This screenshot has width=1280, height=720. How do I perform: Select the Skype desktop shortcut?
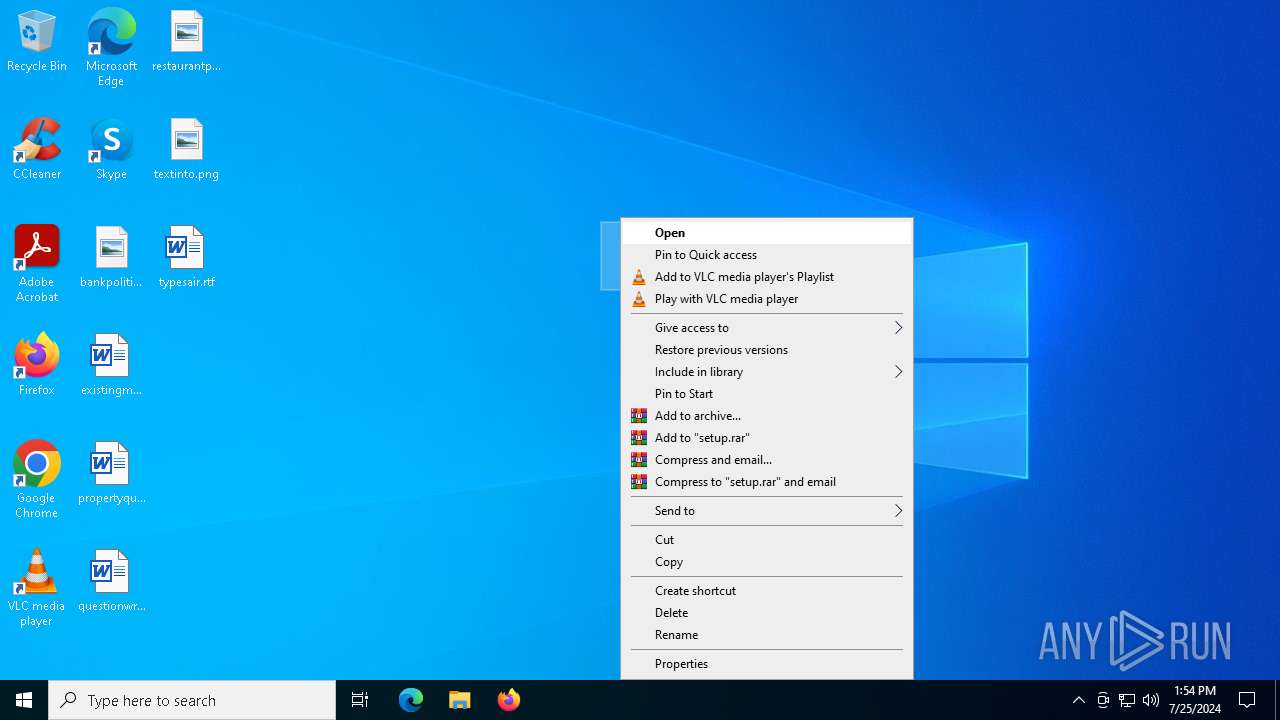point(111,150)
